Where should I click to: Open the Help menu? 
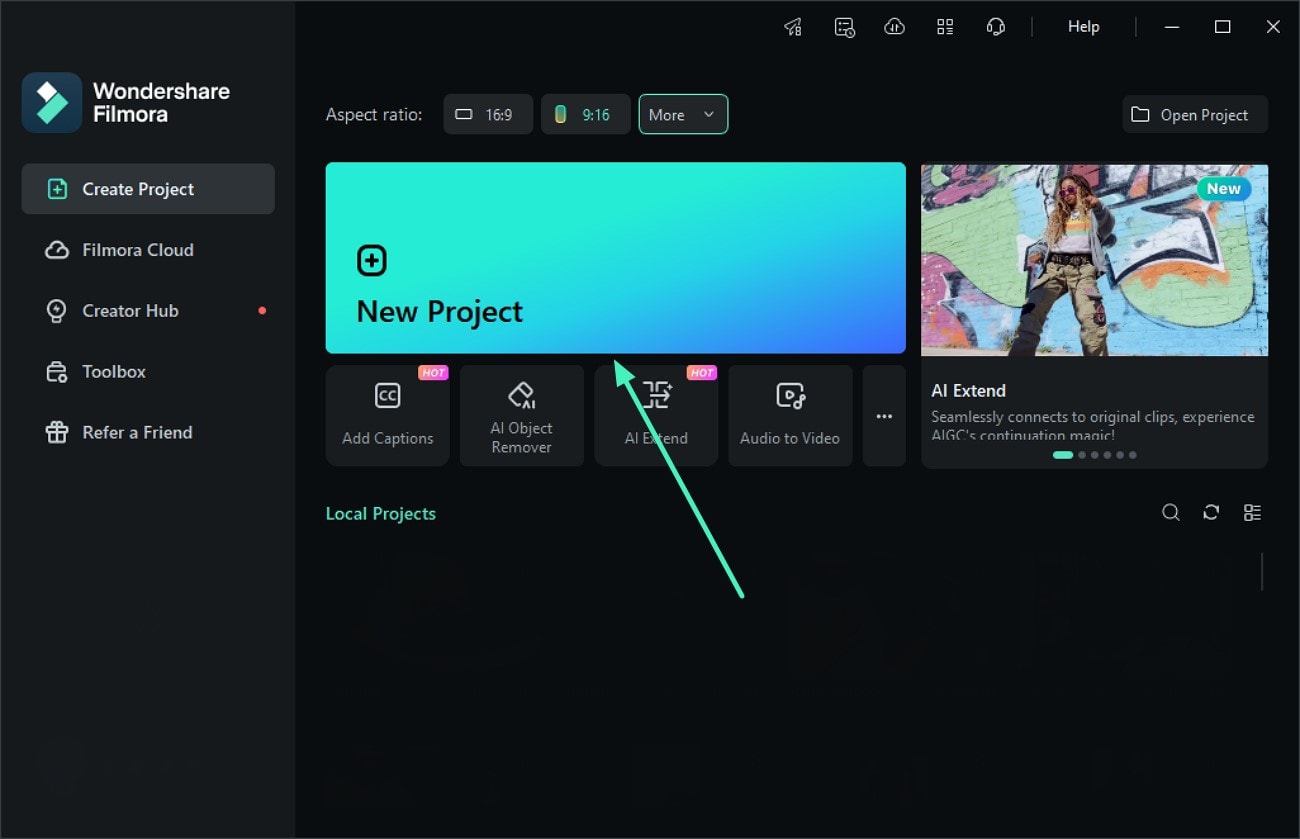1083,26
